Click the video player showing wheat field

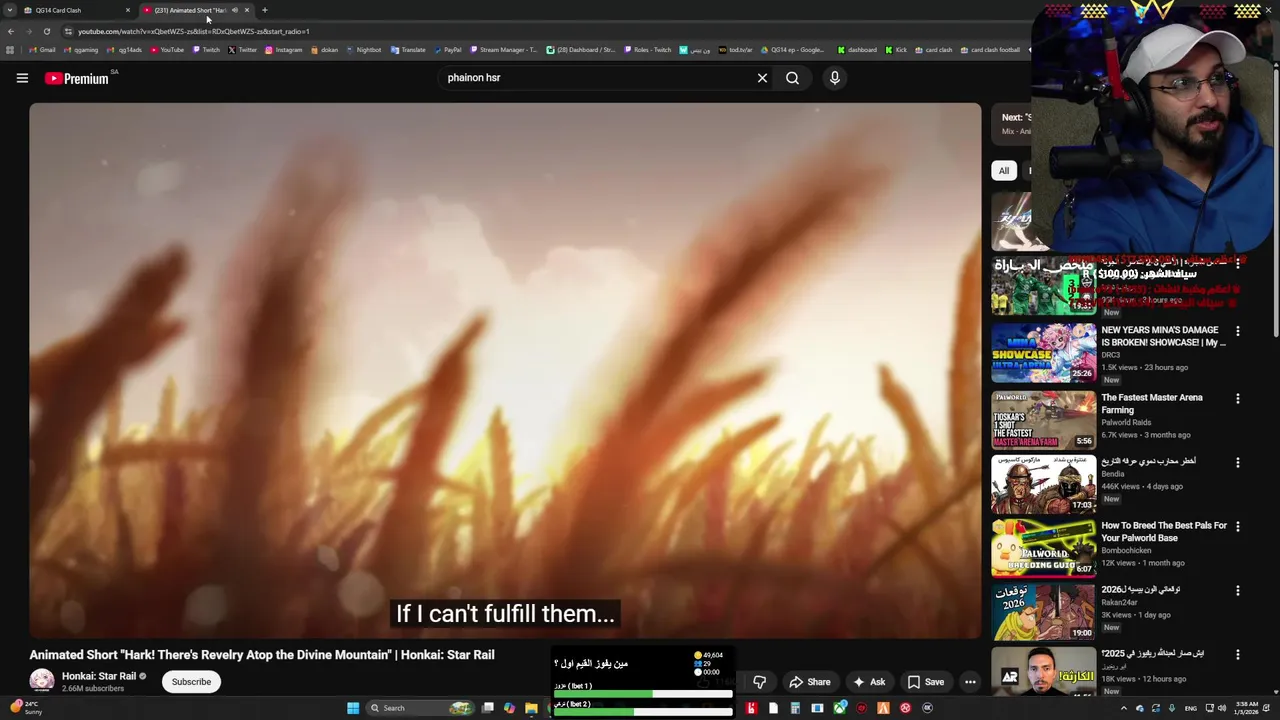(x=505, y=370)
